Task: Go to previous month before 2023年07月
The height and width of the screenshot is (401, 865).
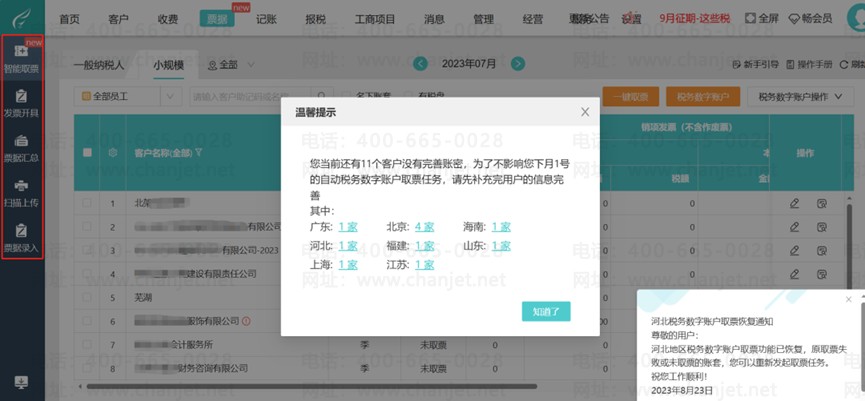Action: click(420, 64)
